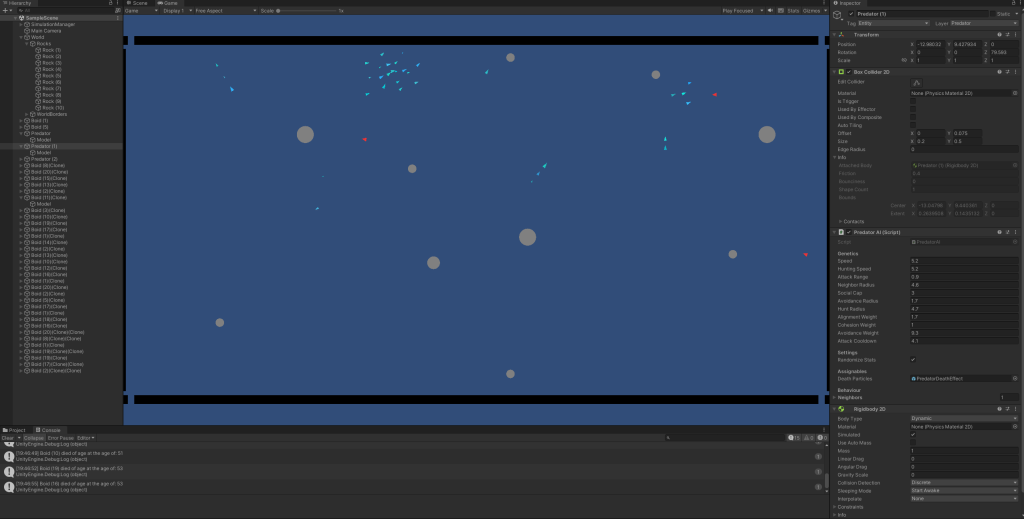Click the Material object picker icon

coord(1015,93)
